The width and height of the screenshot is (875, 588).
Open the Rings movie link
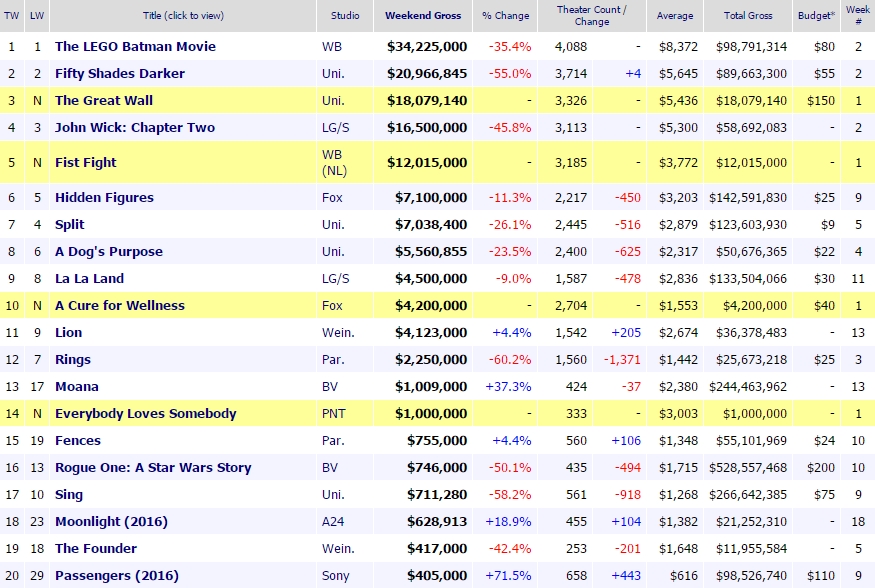click(73, 360)
